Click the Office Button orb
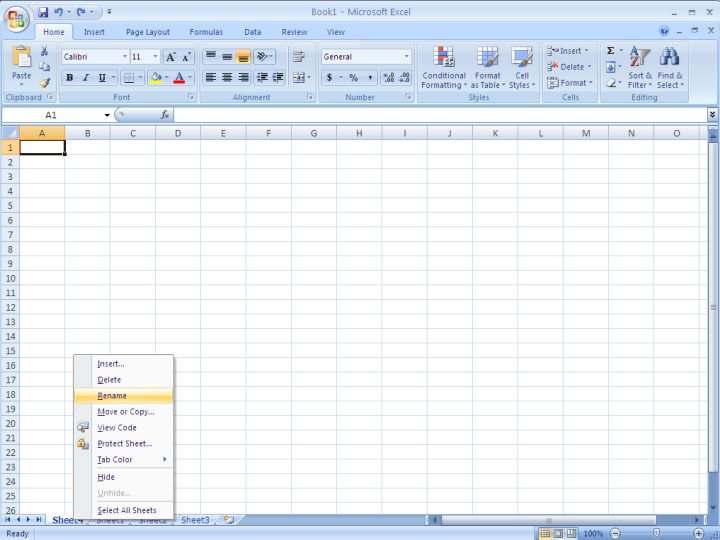 point(17,19)
